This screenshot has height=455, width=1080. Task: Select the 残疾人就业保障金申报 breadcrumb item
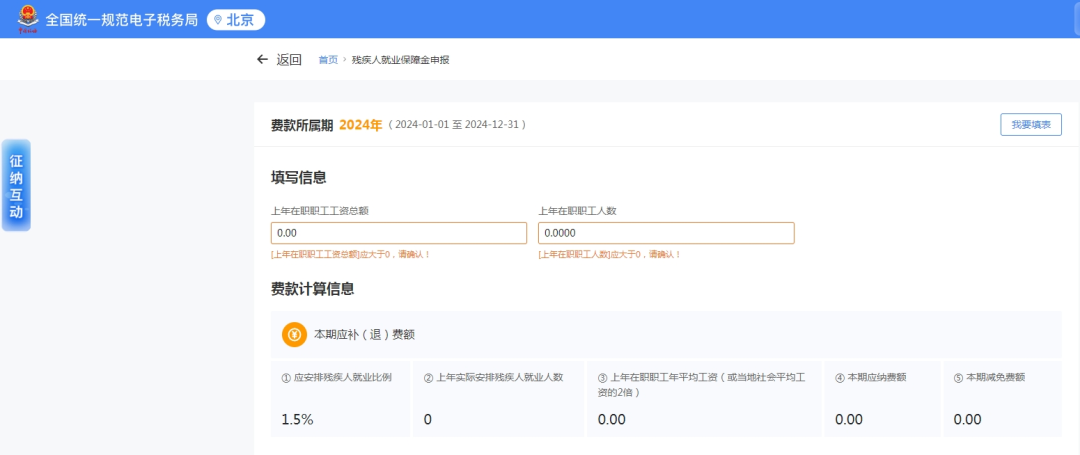[400, 60]
